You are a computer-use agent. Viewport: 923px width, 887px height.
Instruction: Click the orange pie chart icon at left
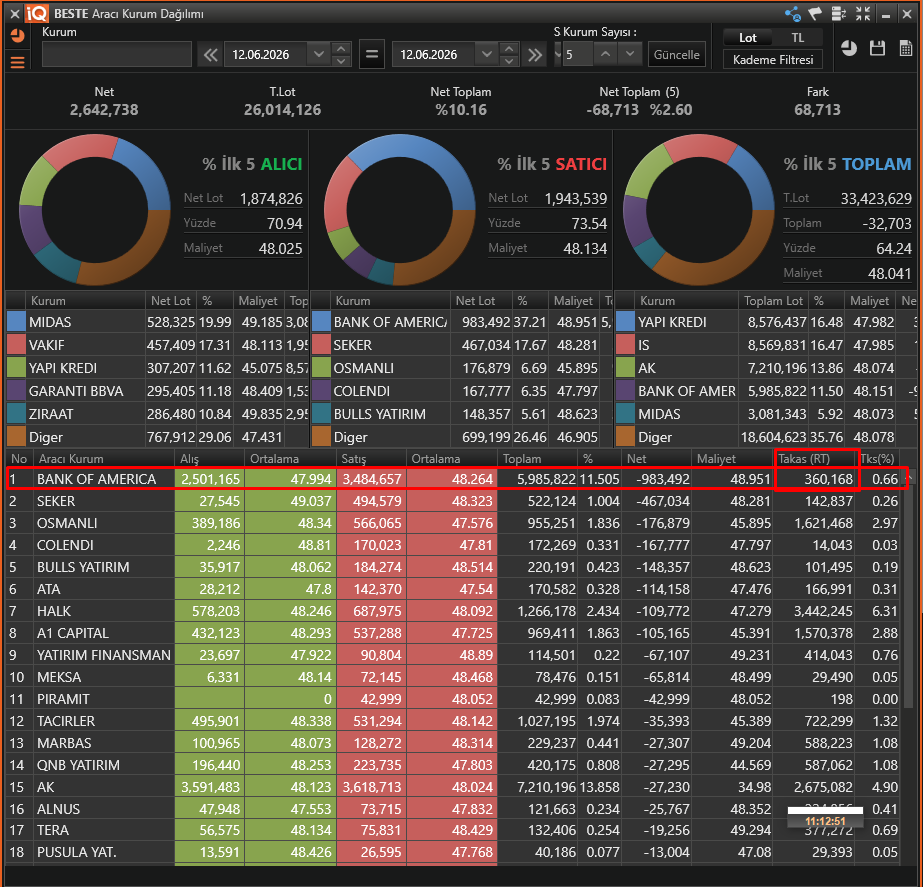tap(18, 36)
